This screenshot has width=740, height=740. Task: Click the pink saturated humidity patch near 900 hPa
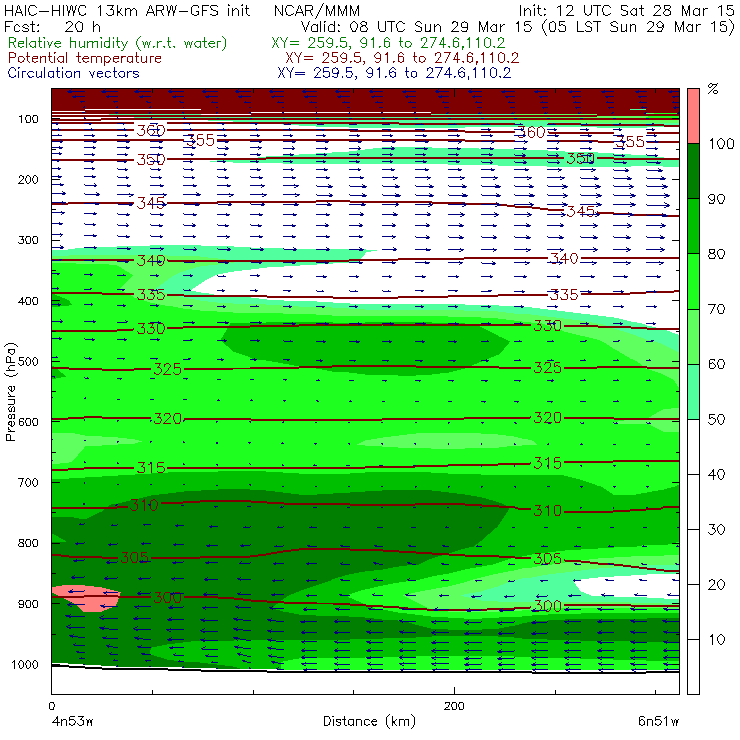[x=86, y=598]
